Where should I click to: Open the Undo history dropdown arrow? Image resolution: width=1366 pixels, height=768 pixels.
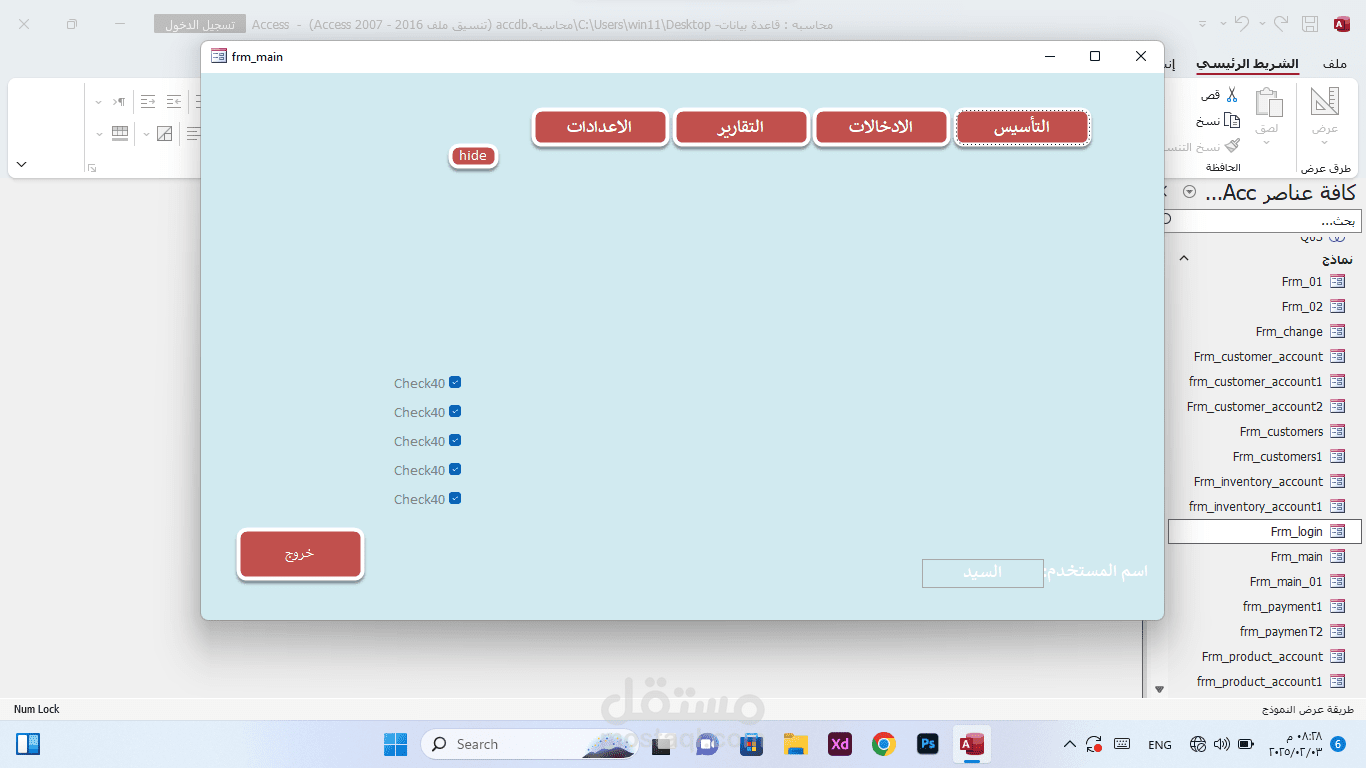tap(1223, 23)
